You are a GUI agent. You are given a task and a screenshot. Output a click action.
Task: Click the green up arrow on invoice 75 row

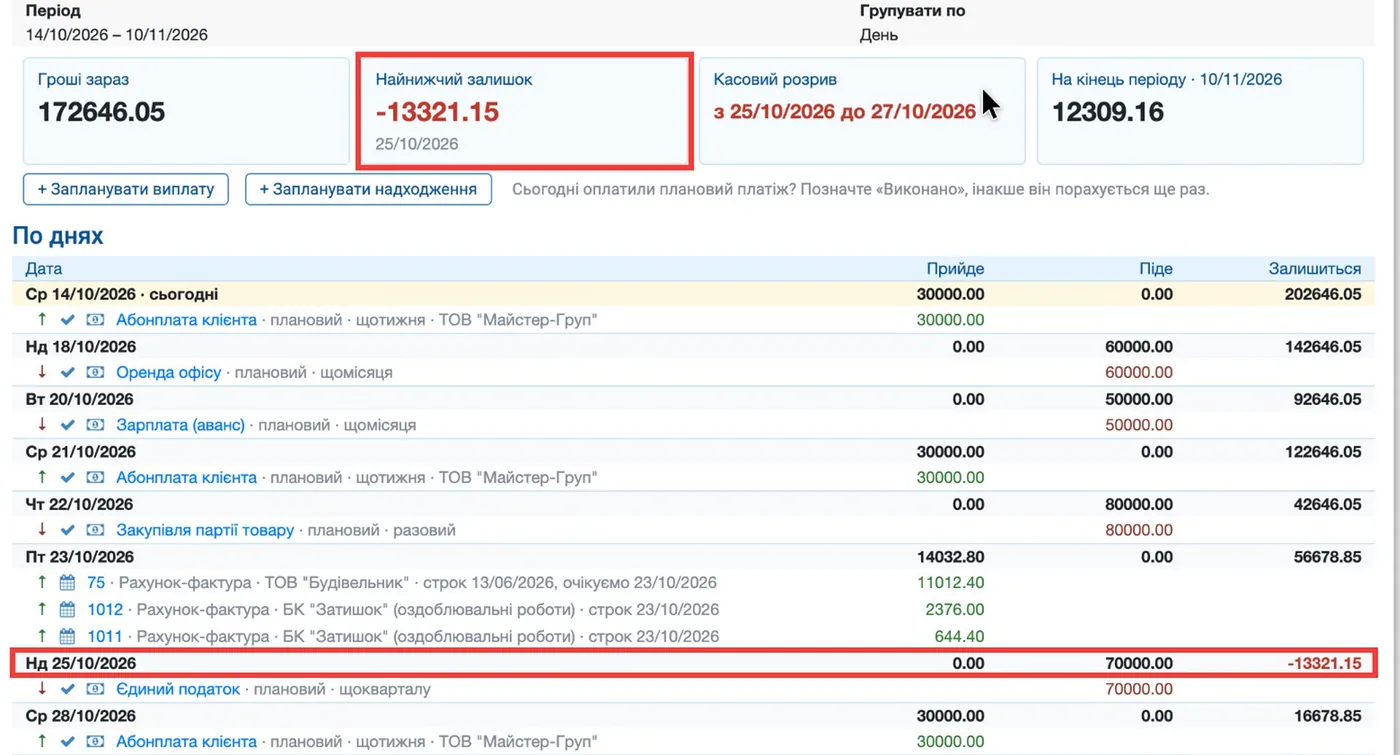(42, 582)
